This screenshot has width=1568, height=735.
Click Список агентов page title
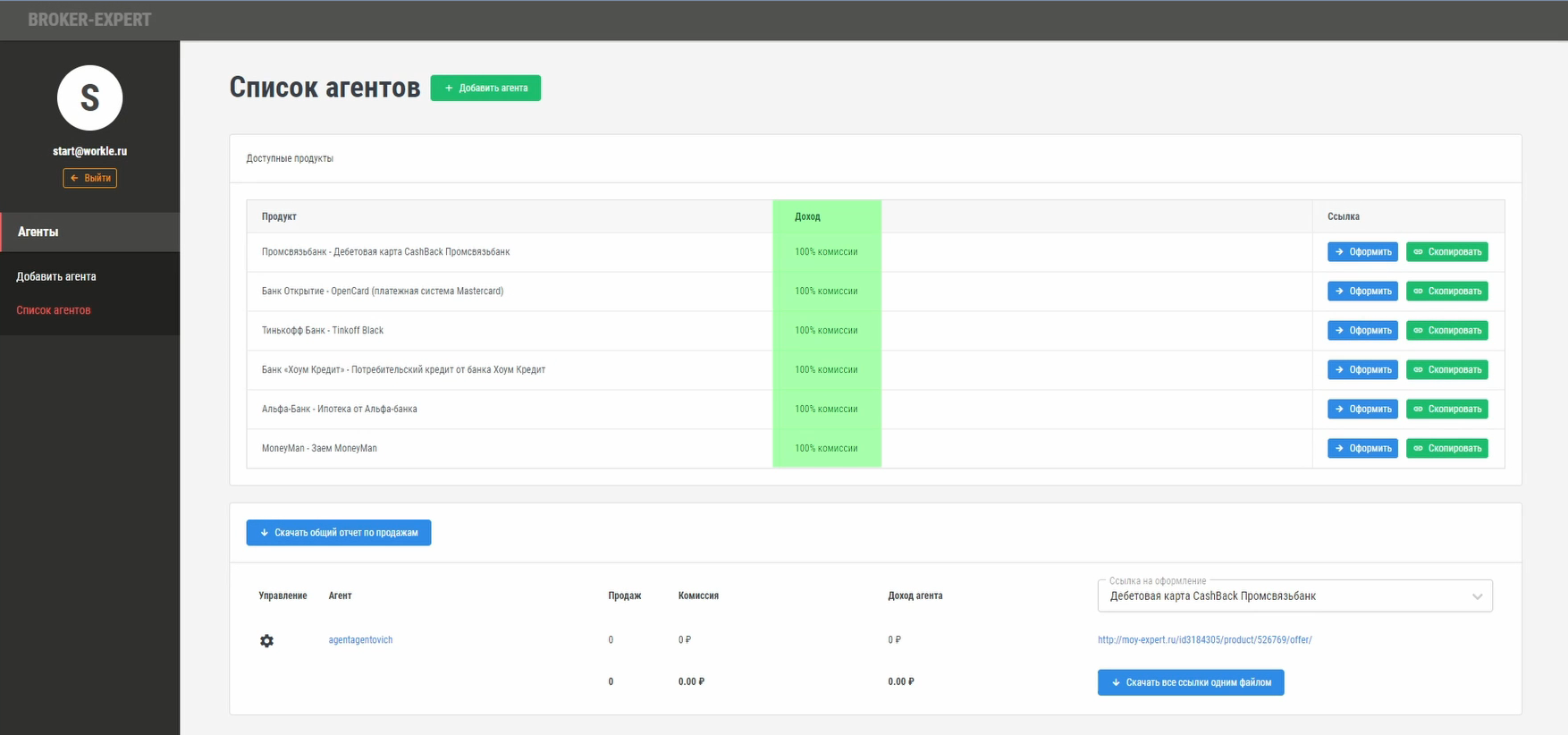point(325,88)
